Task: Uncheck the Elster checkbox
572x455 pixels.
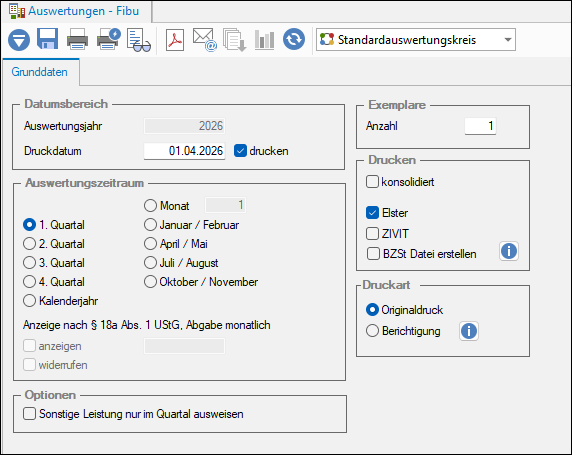Action: point(372,213)
